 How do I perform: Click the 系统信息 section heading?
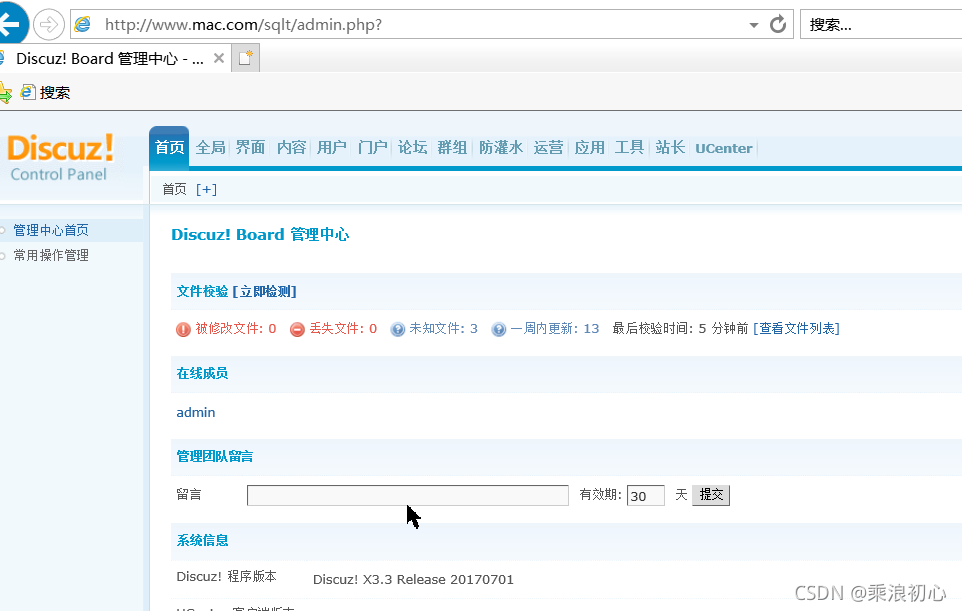(202, 540)
